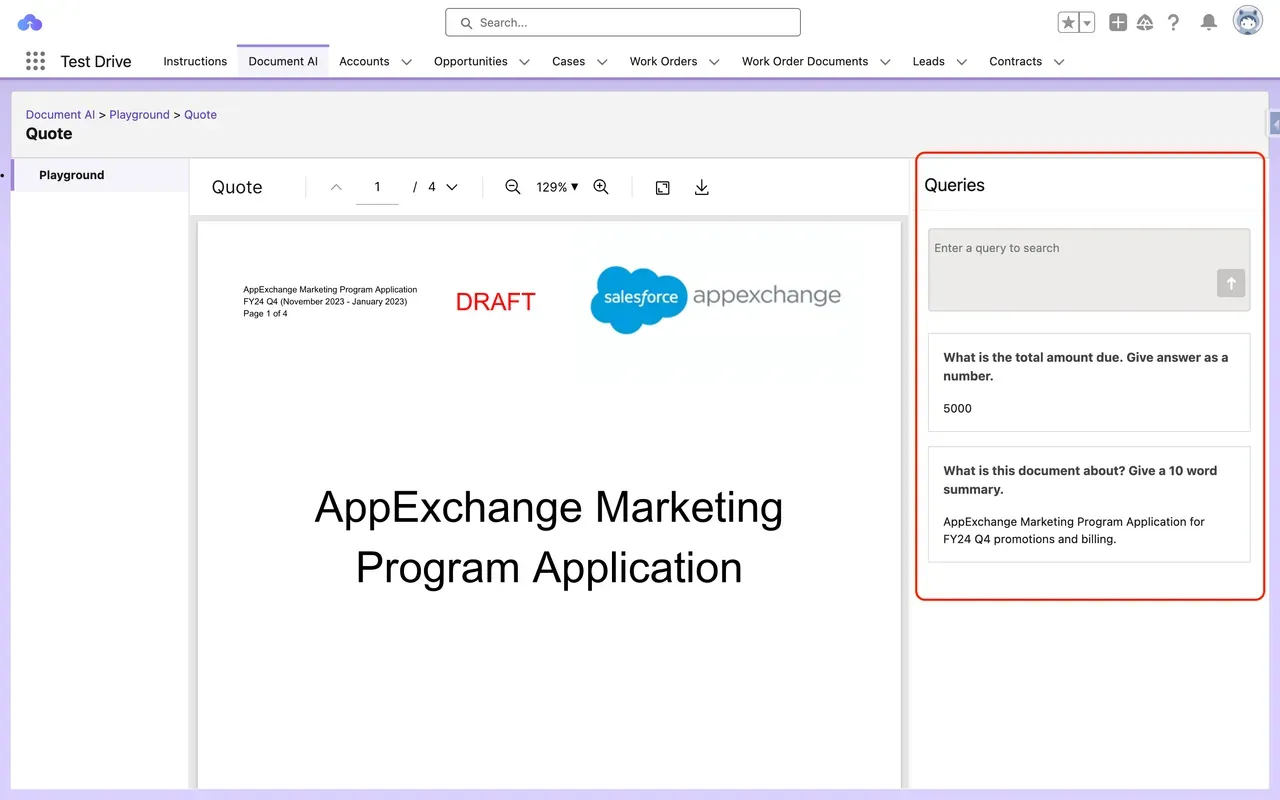1280x800 pixels.
Task: Open the Work Orders tab
Action: pos(663,61)
